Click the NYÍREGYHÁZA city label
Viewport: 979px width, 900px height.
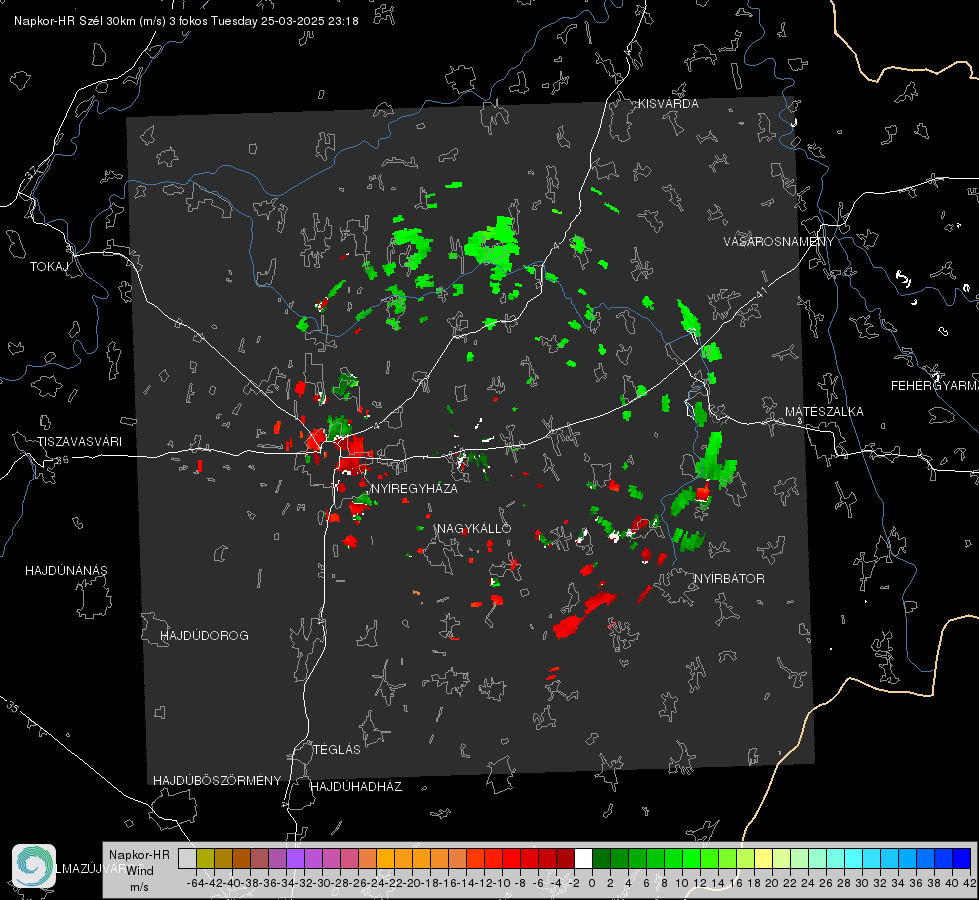pyautogui.click(x=414, y=488)
